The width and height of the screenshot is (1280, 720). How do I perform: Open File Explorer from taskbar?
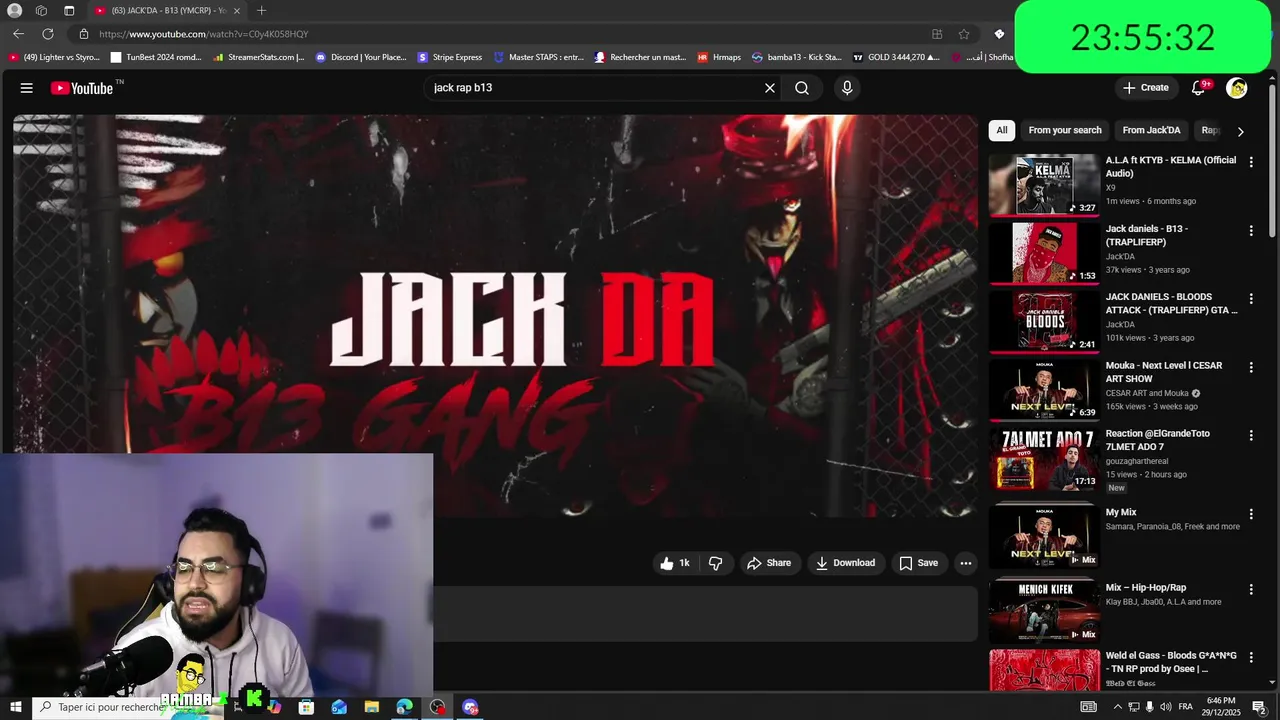click(x=372, y=707)
